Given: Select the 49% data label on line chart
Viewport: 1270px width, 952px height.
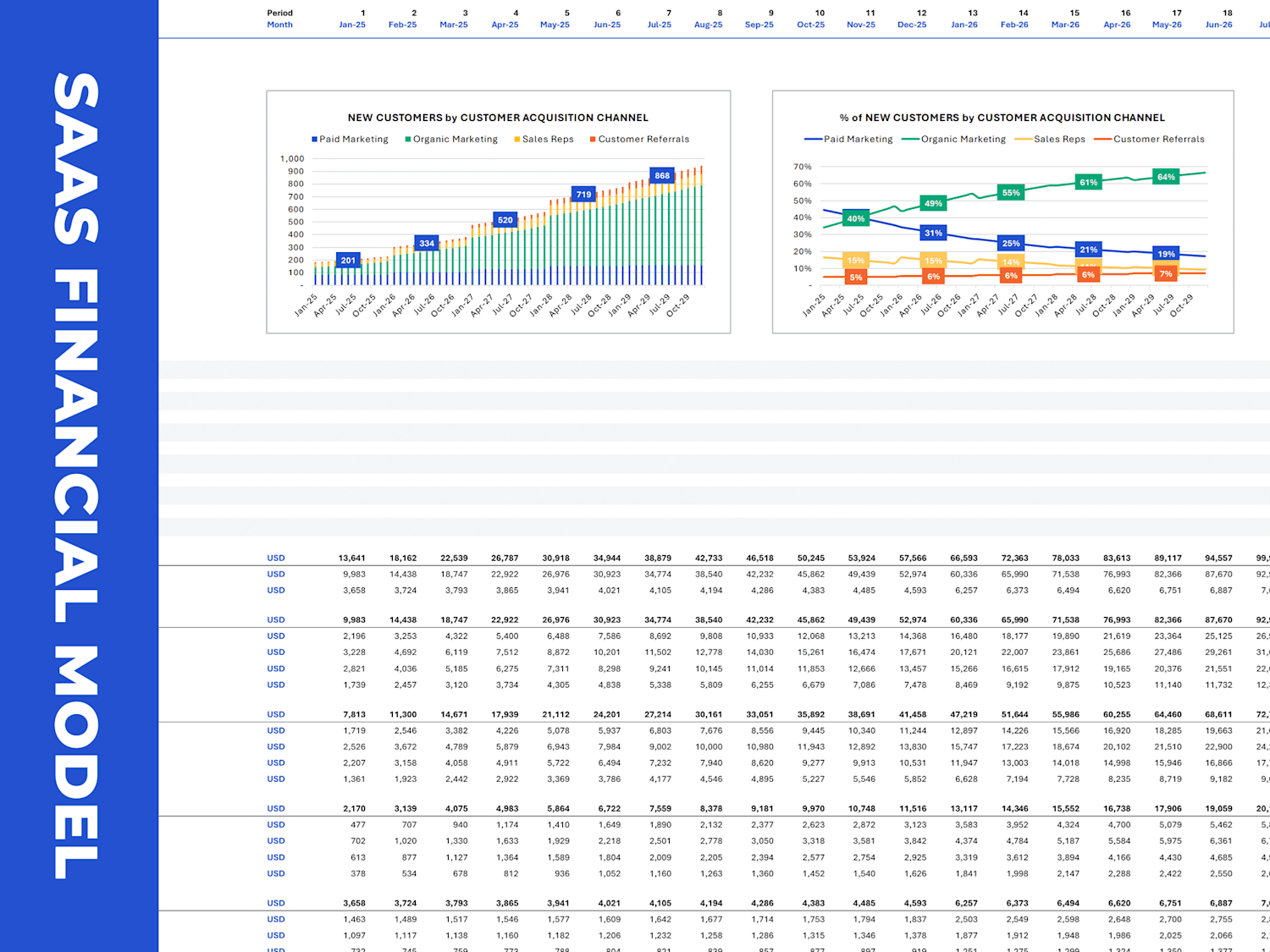Looking at the screenshot, I should (933, 204).
